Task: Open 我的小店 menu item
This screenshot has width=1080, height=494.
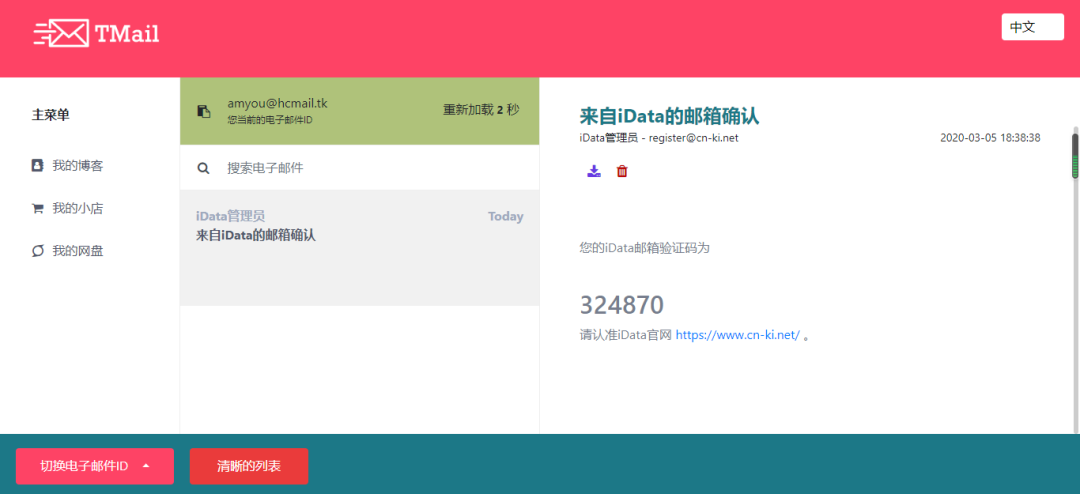Action: 77,208
